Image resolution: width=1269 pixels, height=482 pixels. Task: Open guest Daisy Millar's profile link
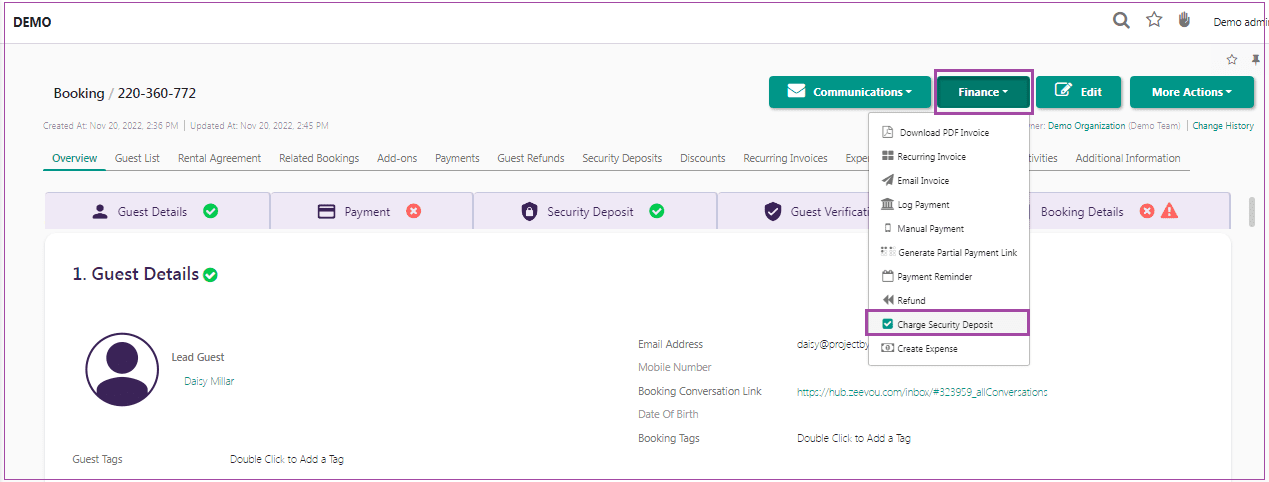tap(209, 381)
